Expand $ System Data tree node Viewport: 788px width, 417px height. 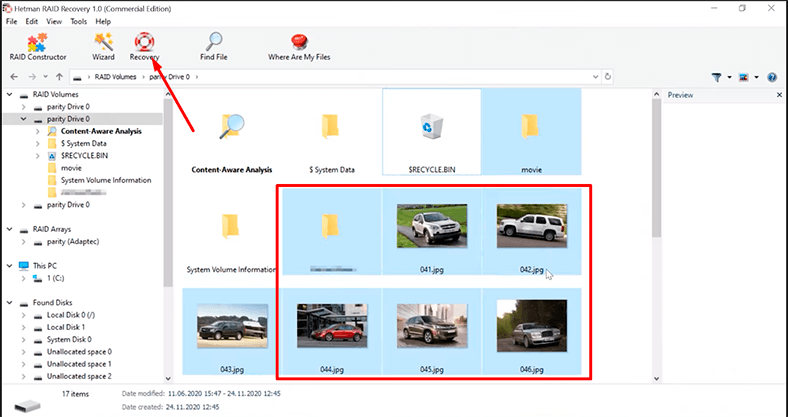38,144
